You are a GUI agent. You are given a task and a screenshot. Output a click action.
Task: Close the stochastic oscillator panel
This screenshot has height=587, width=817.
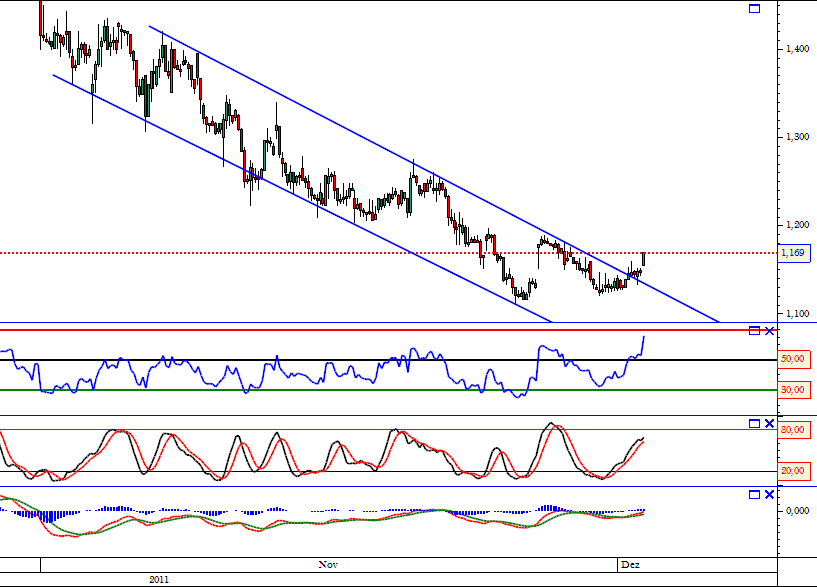tap(769, 423)
